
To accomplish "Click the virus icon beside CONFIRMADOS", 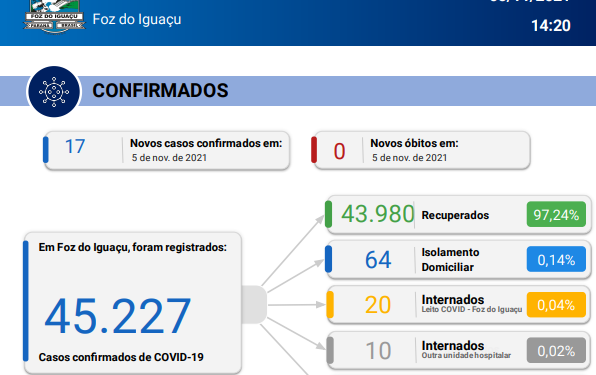I will coord(54,92).
